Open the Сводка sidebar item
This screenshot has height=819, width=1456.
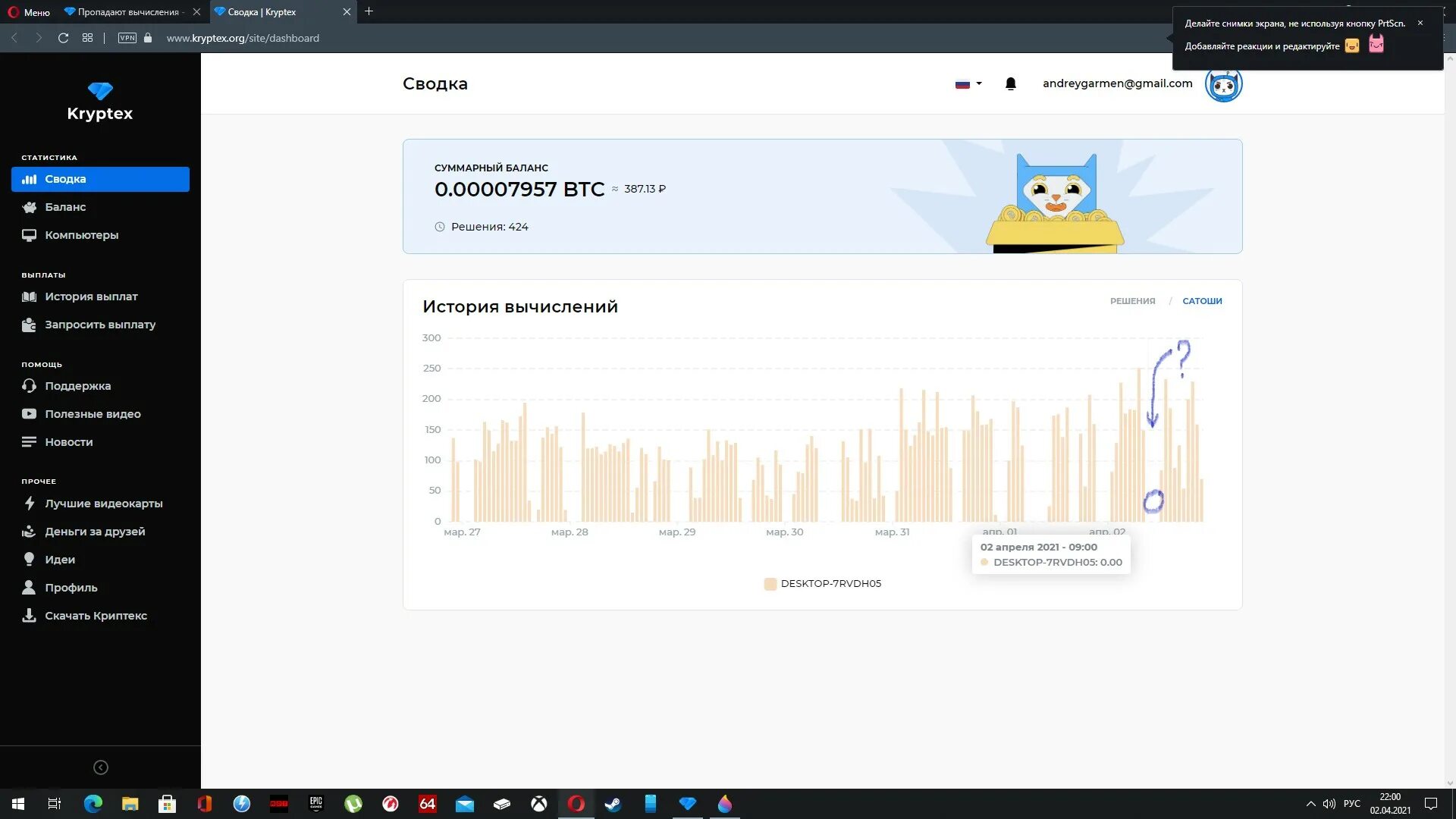(100, 180)
